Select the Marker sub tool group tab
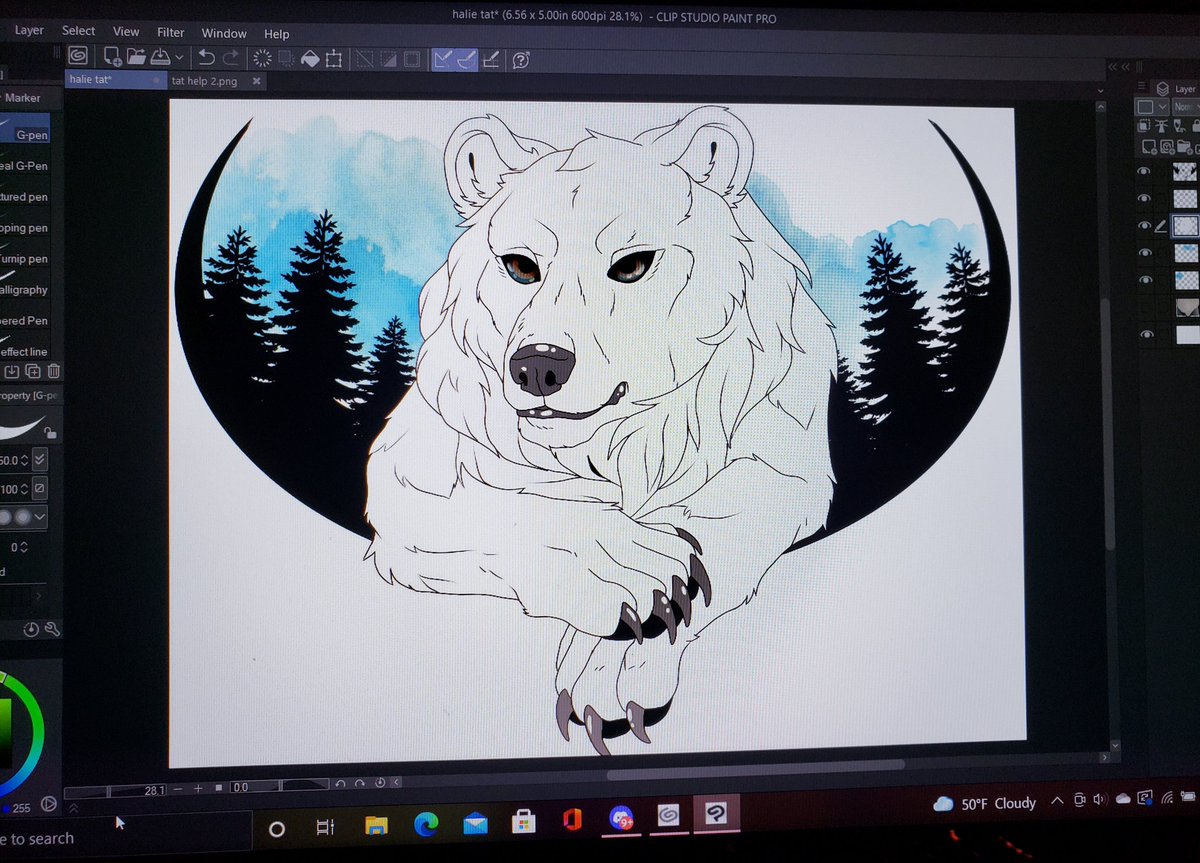1200x863 pixels. click(23, 98)
